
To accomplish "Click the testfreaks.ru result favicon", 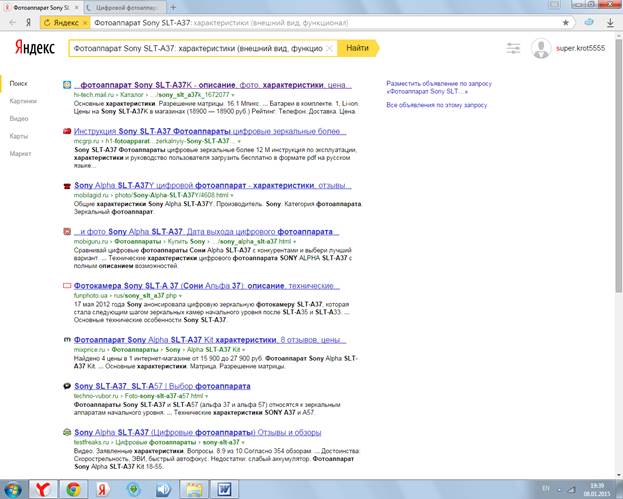I will [67, 432].
